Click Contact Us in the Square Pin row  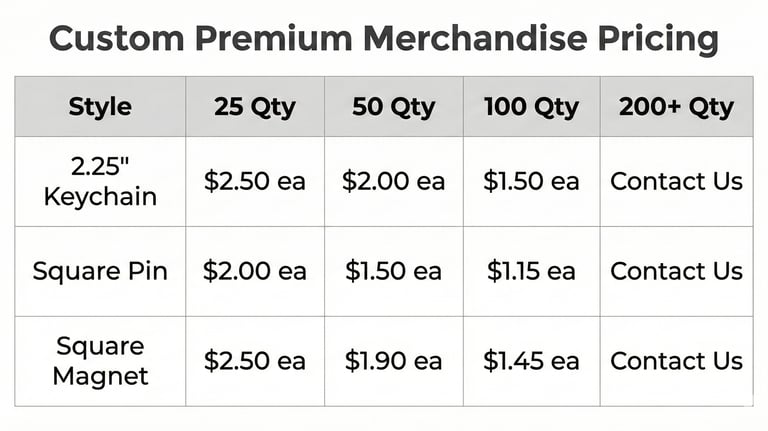pos(676,271)
